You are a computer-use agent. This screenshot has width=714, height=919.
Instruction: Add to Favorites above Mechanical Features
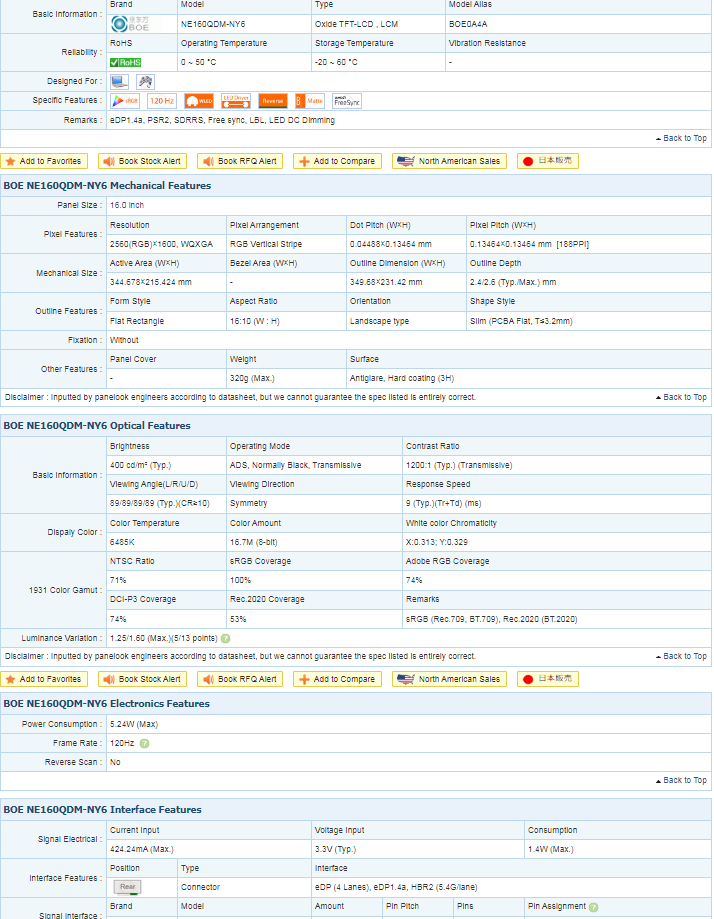44,161
